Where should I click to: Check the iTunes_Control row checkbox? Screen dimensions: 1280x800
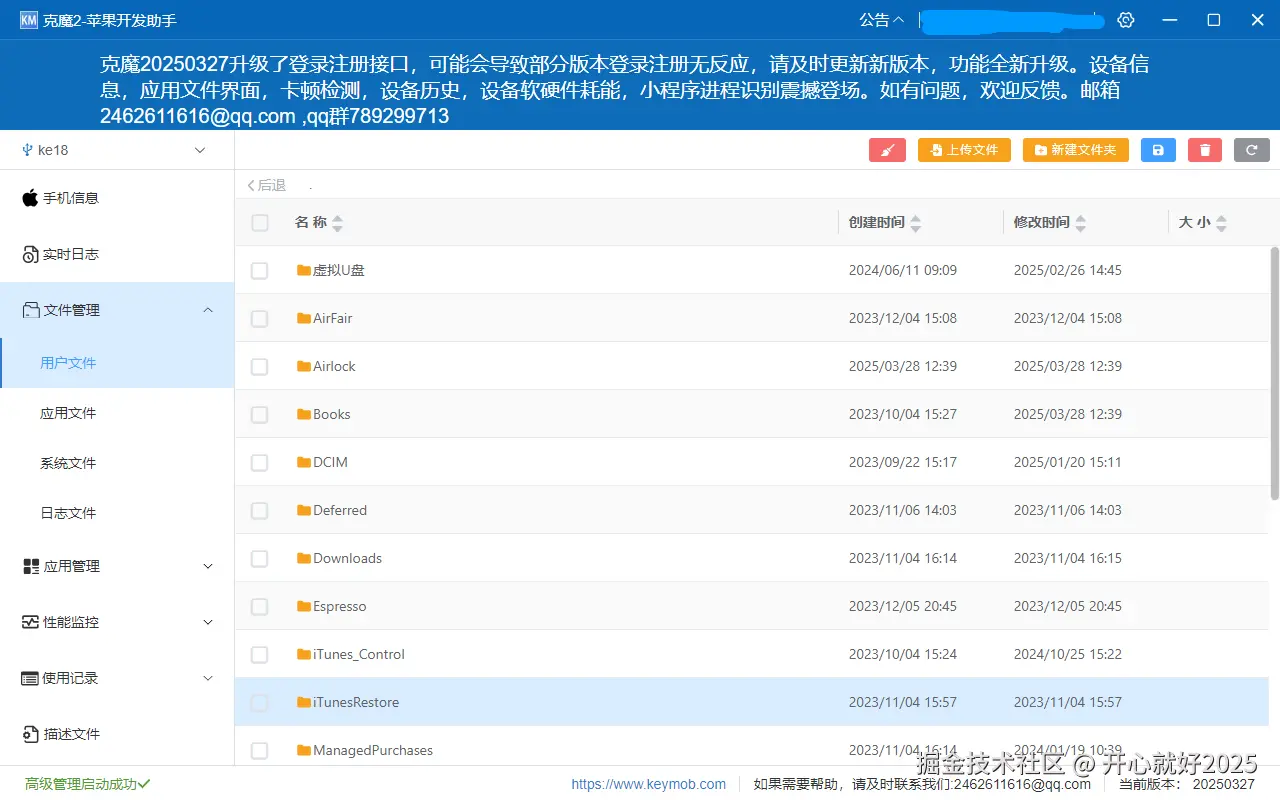pos(259,655)
